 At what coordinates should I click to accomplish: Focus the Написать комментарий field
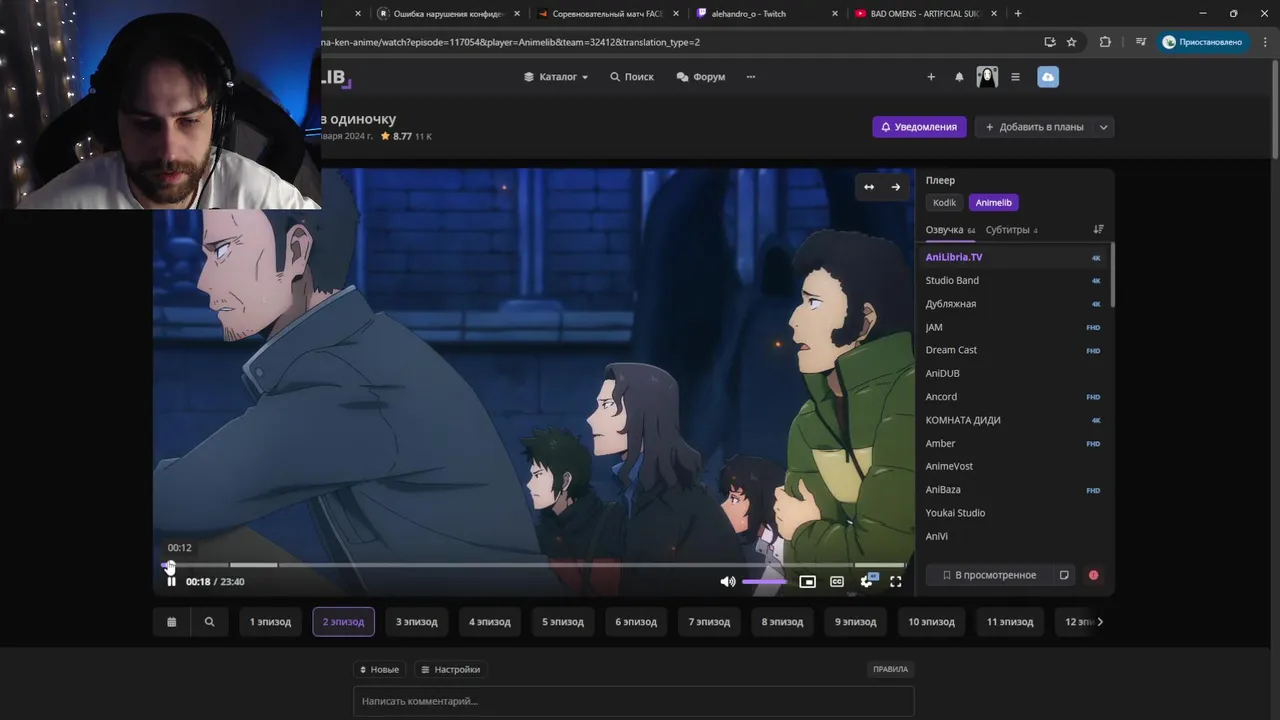point(634,701)
